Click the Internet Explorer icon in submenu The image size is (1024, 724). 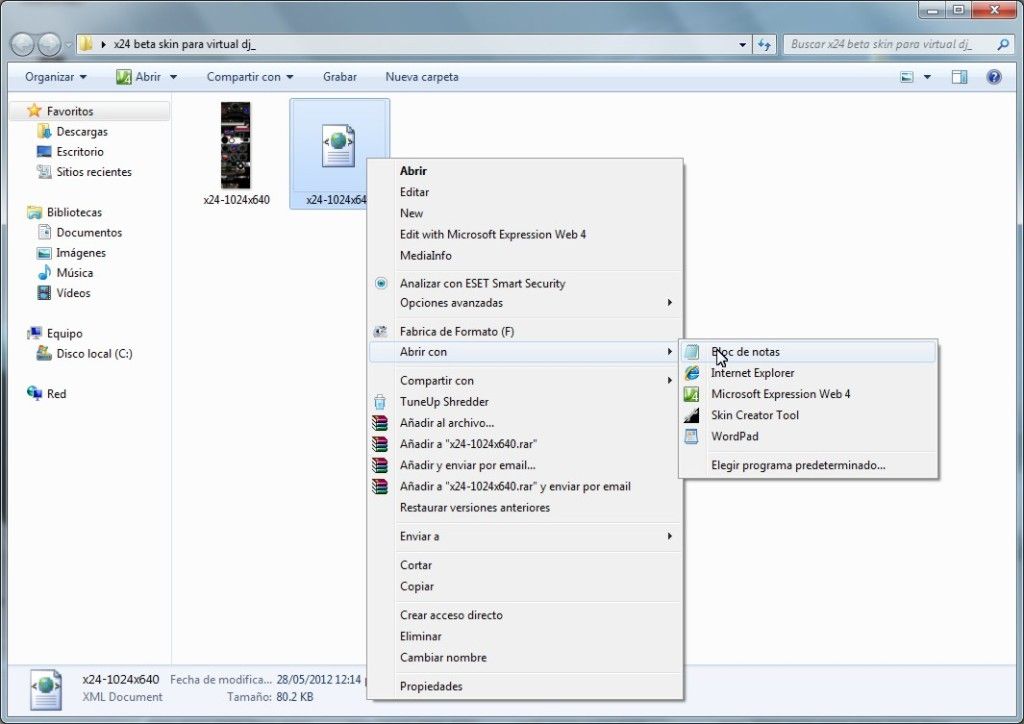[x=692, y=373]
